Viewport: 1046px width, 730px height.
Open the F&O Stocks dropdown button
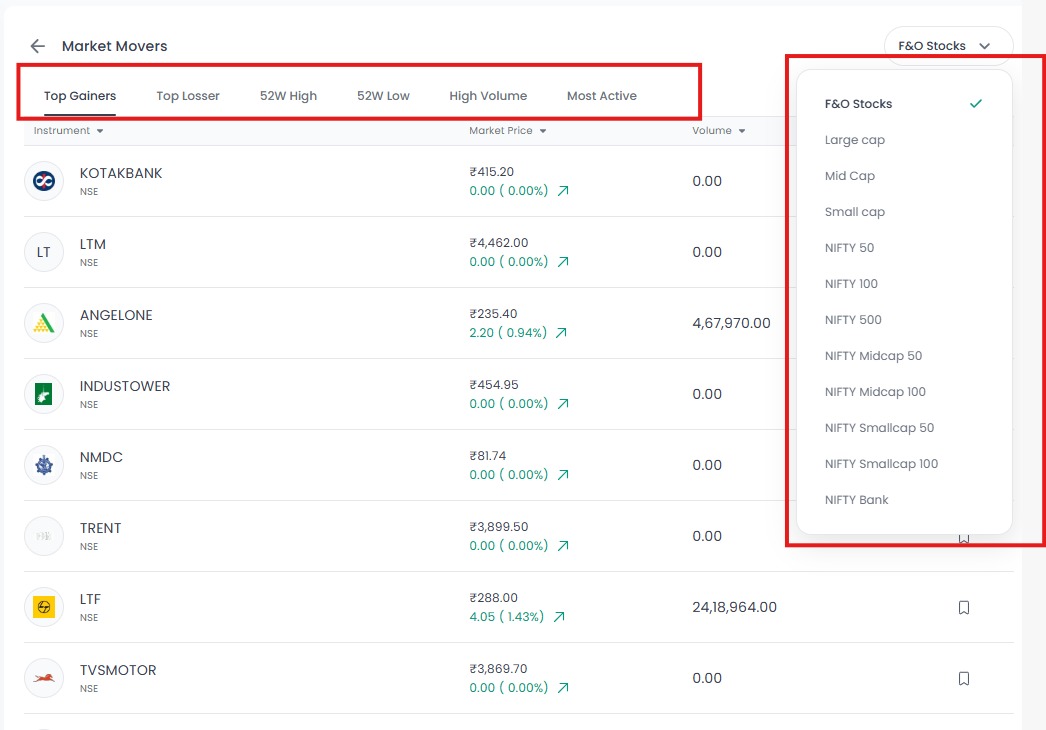[x=949, y=46]
